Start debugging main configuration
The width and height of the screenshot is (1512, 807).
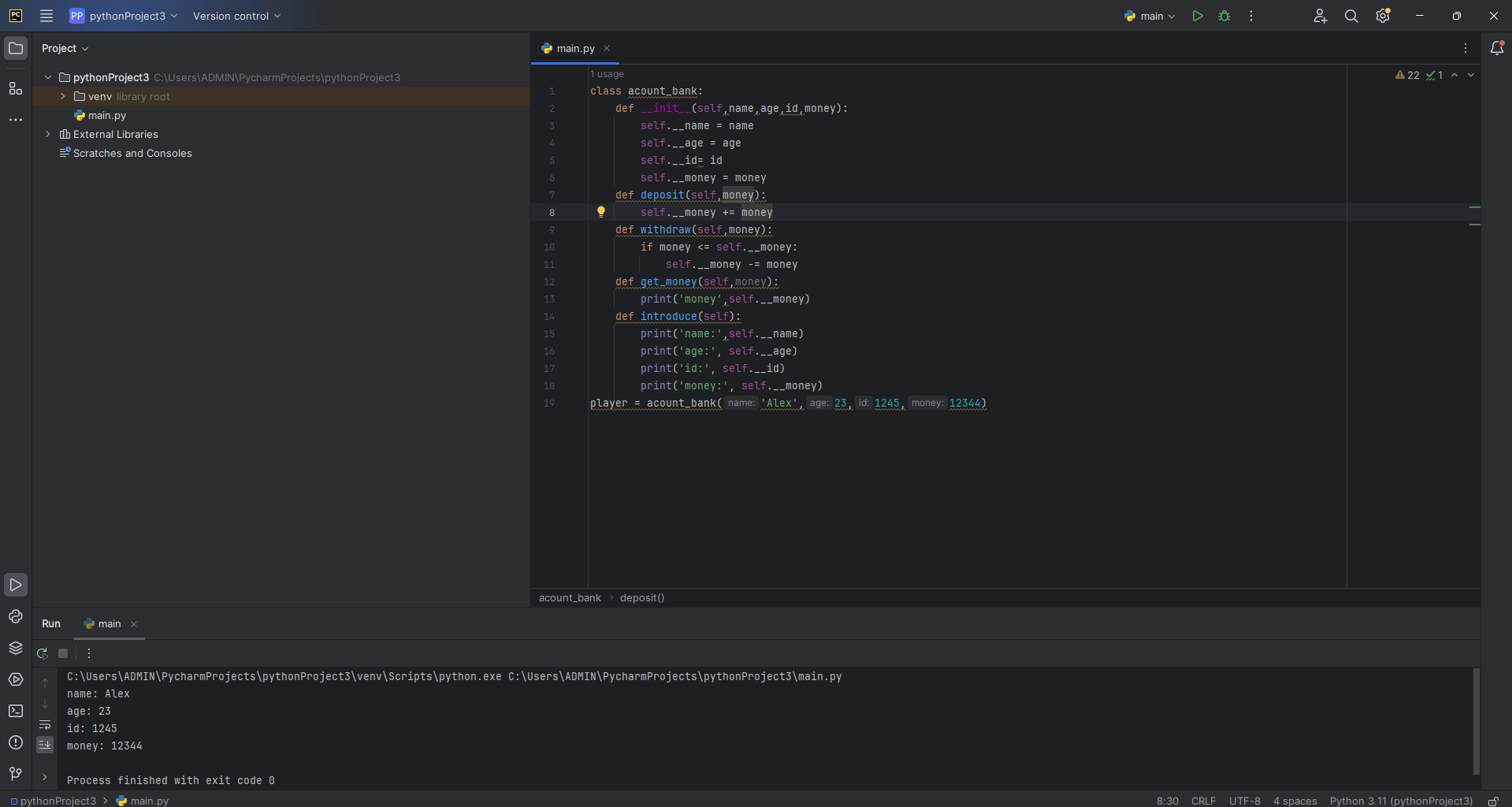click(1224, 16)
